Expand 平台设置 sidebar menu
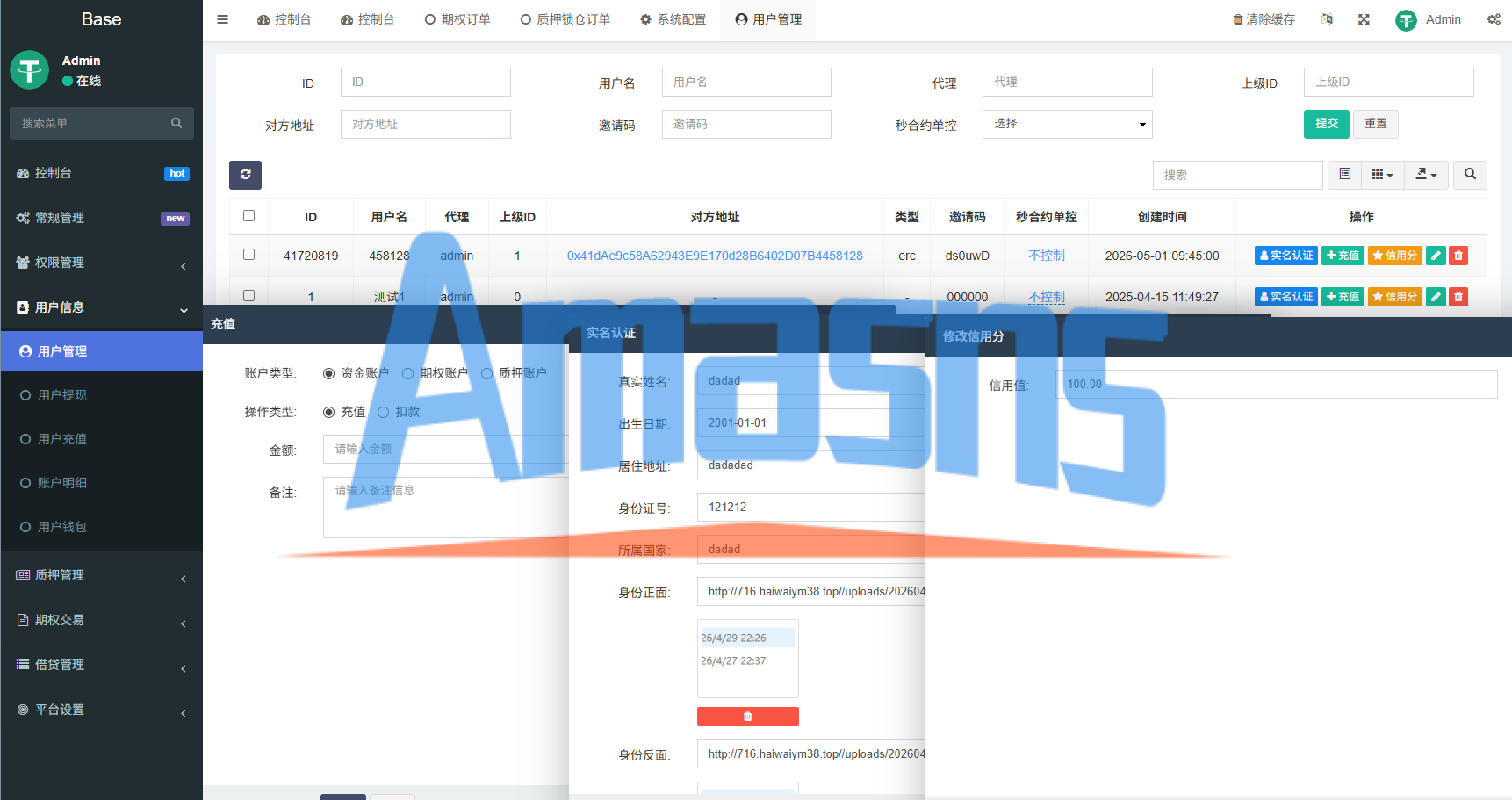 102,710
